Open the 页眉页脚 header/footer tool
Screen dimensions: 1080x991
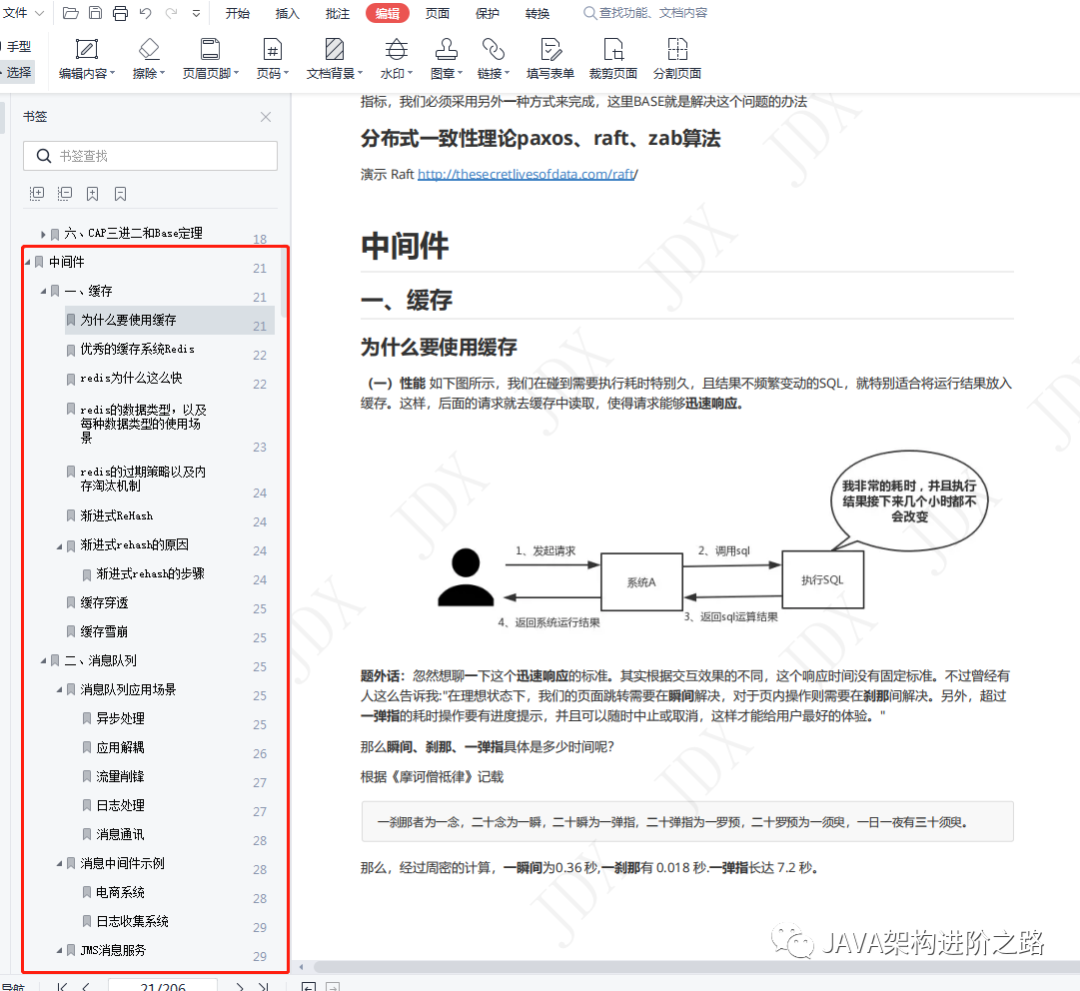point(209,58)
